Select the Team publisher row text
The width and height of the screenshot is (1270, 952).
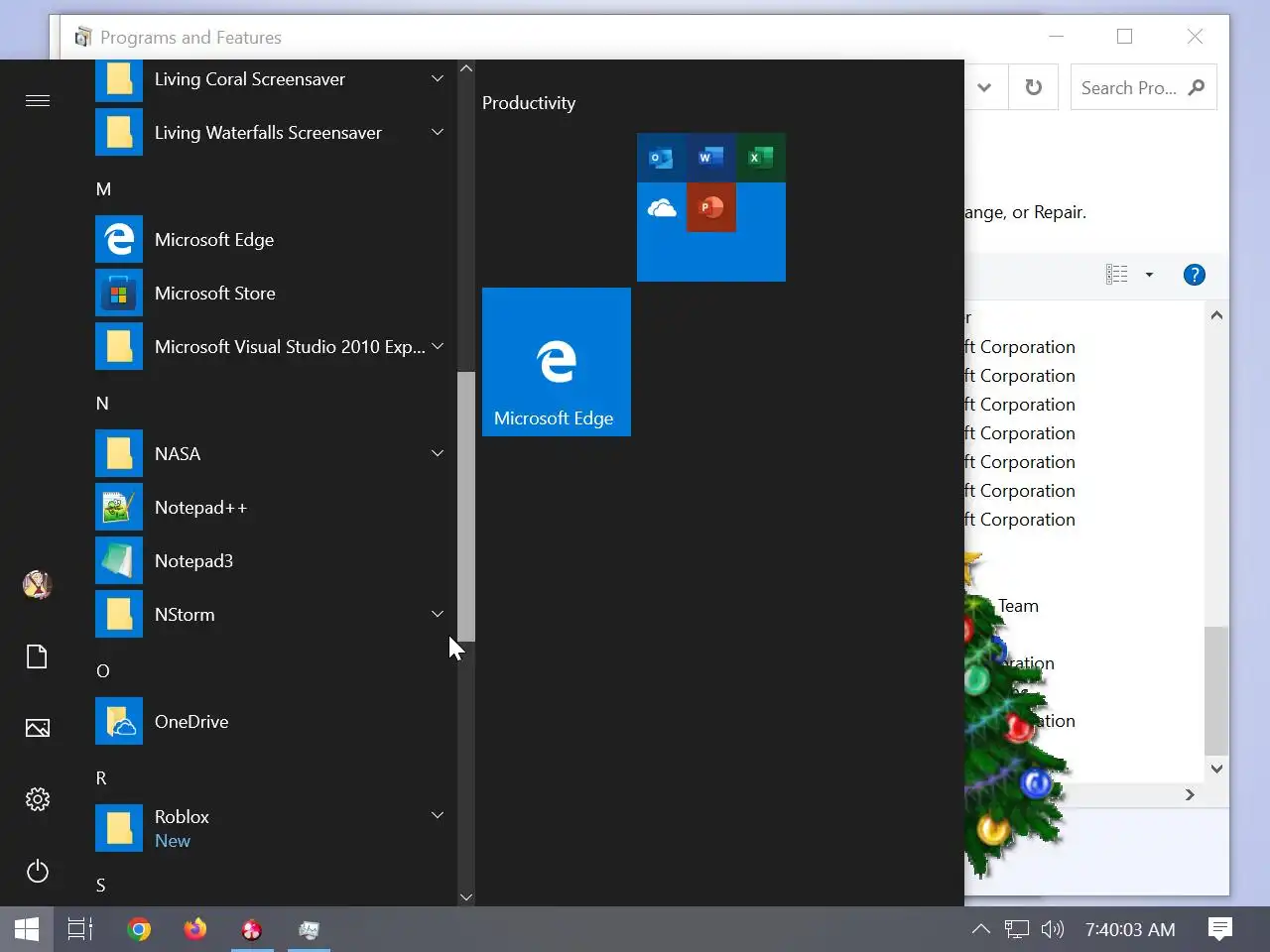click(x=1018, y=606)
